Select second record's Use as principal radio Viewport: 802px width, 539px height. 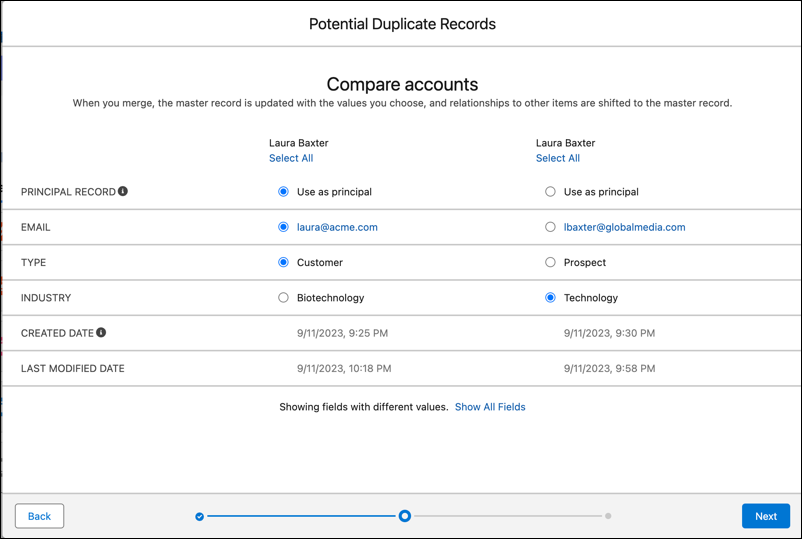pyautogui.click(x=550, y=192)
